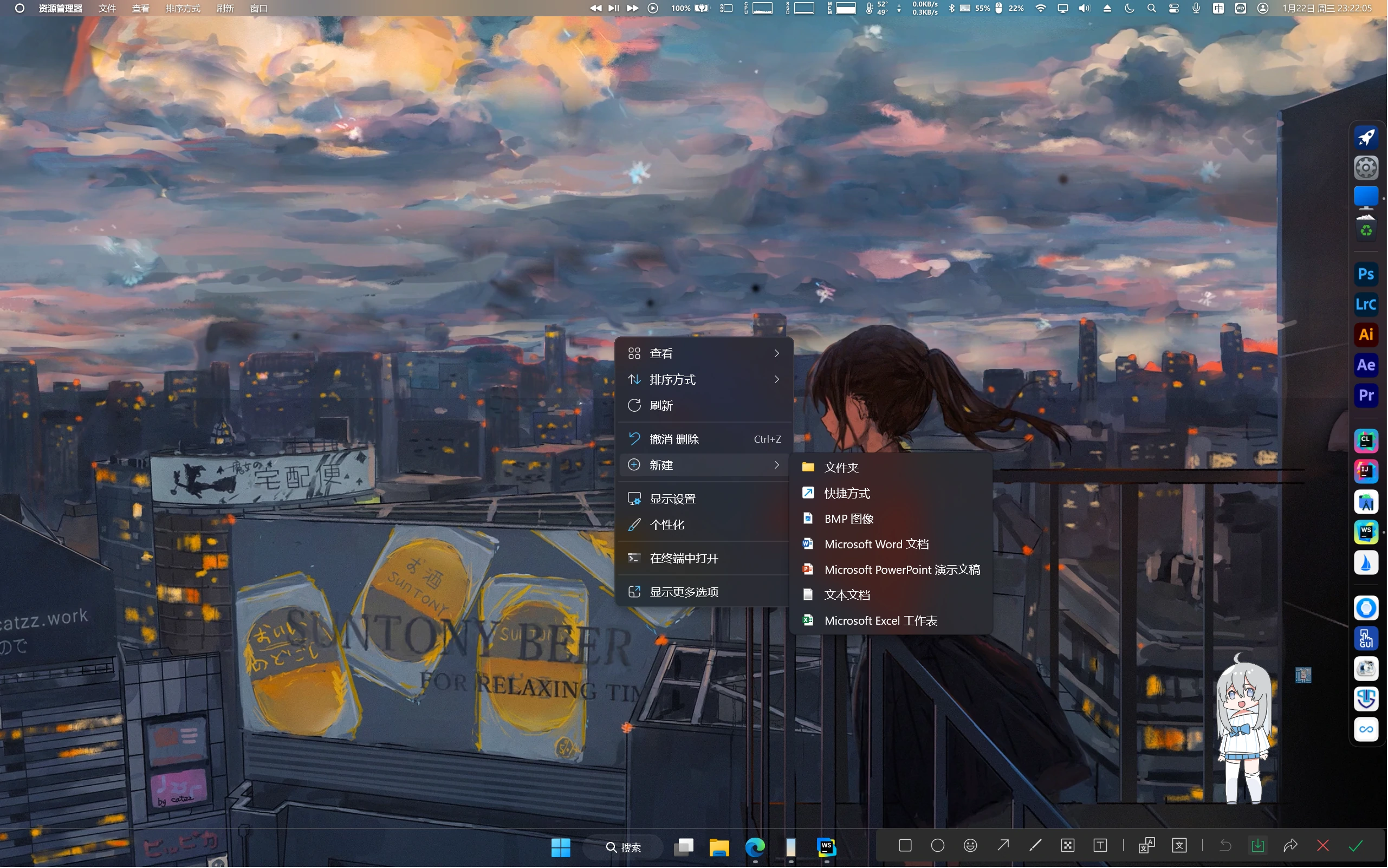Click 刷新 in the context menu
Image resolution: width=1388 pixels, height=868 pixels.
pyautogui.click(x=661, y=406)
